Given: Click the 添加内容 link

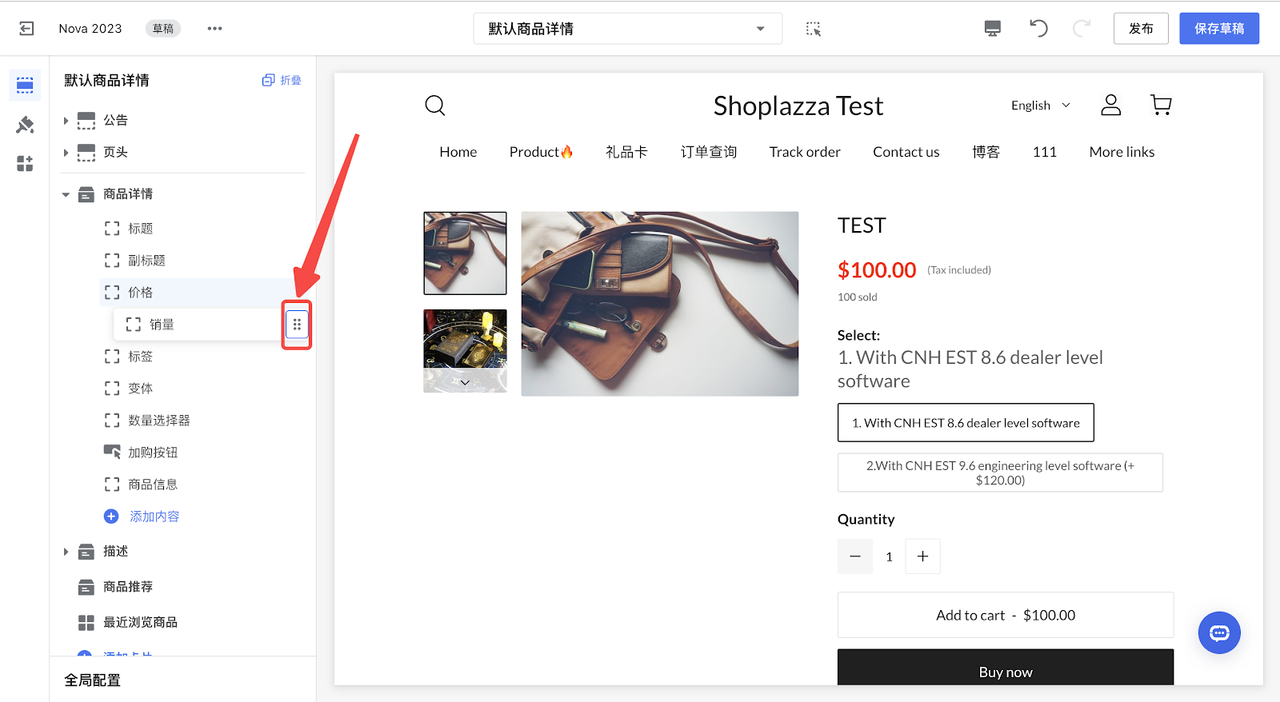Looking at the screenshot, I should pos(153,517).
